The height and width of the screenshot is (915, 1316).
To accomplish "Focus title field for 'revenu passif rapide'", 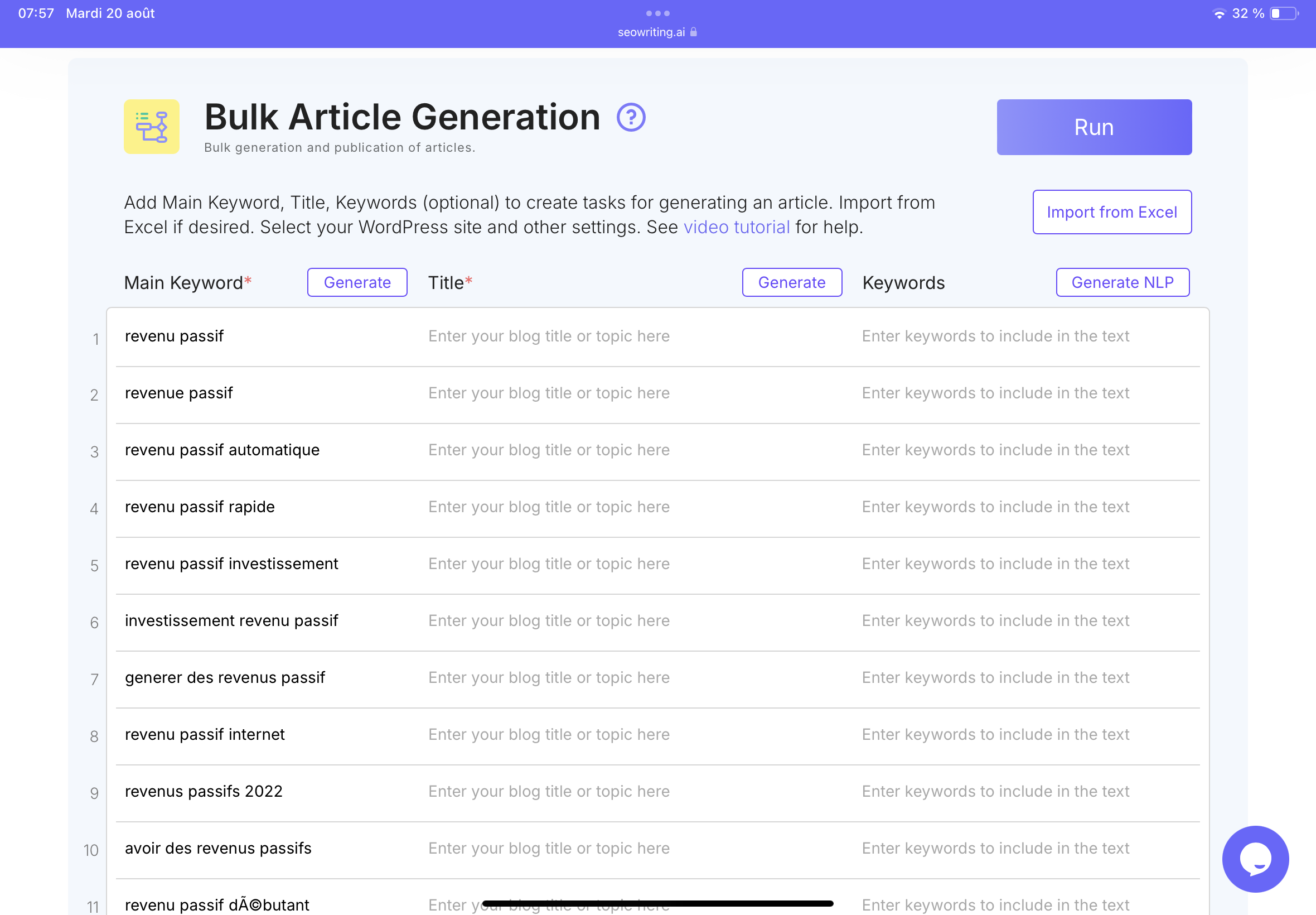I will [x=636, y=507].
